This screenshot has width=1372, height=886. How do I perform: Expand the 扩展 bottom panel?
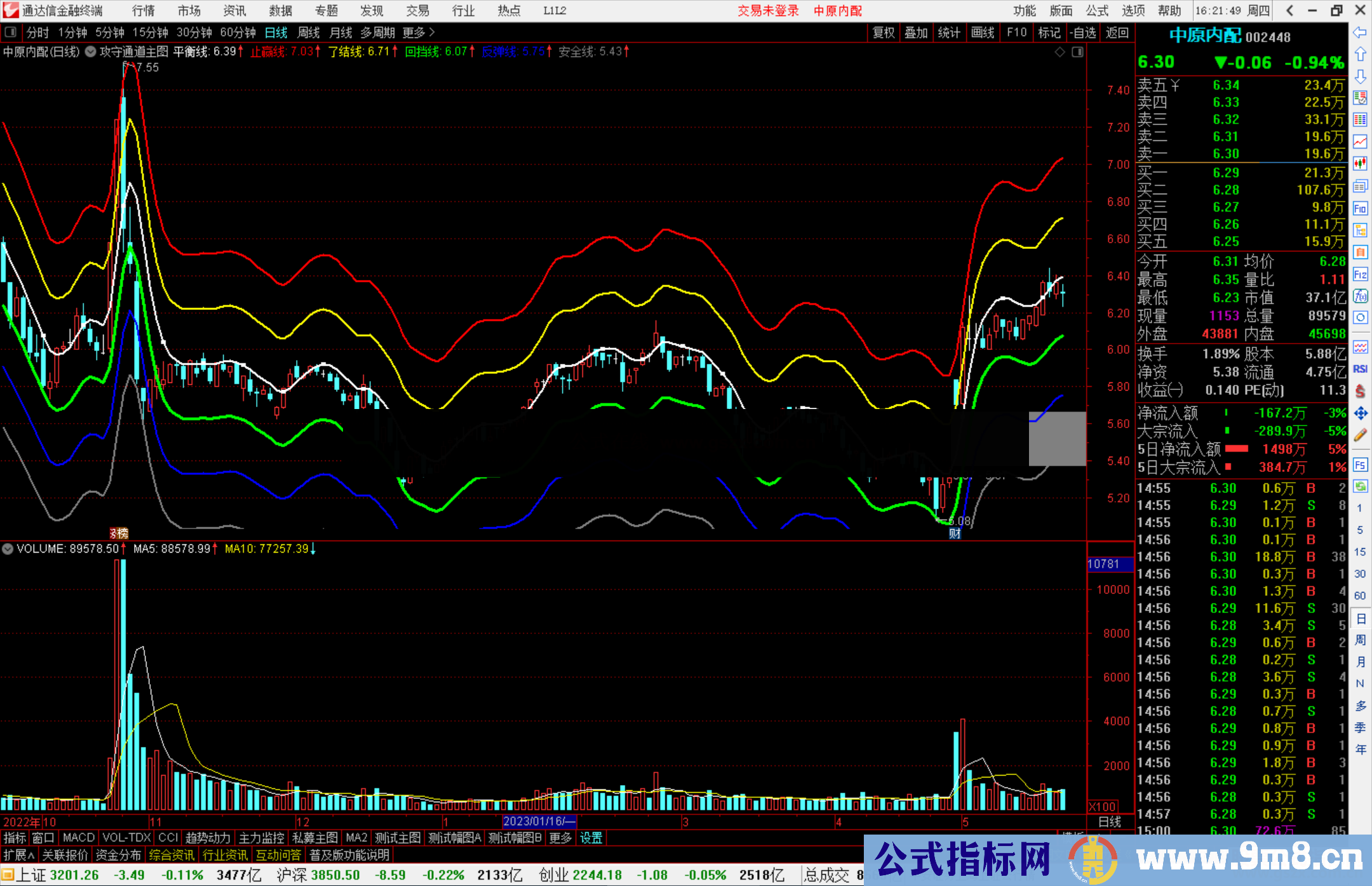tap(19, 855)
